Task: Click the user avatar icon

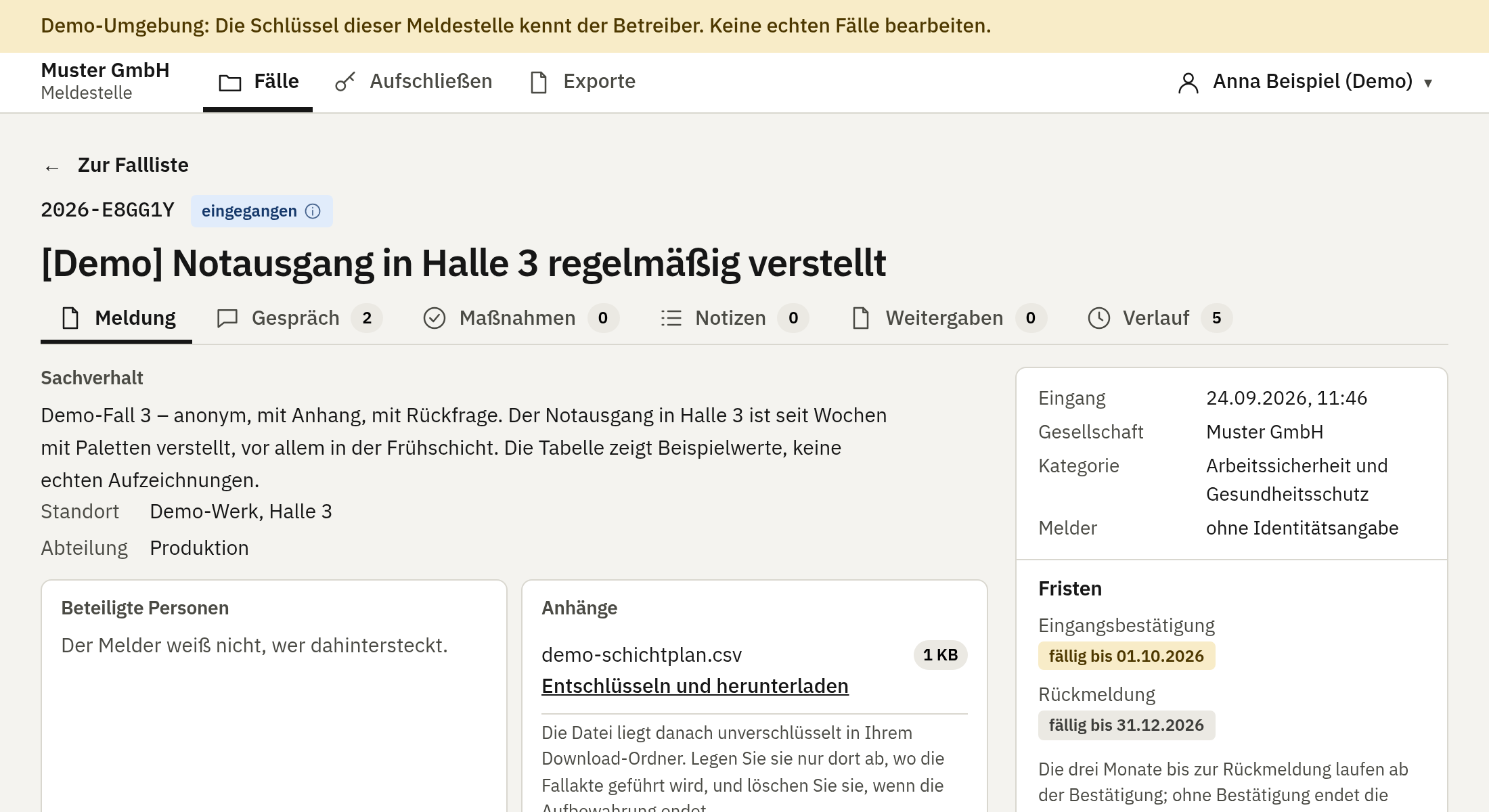Action: point(1188,83)
